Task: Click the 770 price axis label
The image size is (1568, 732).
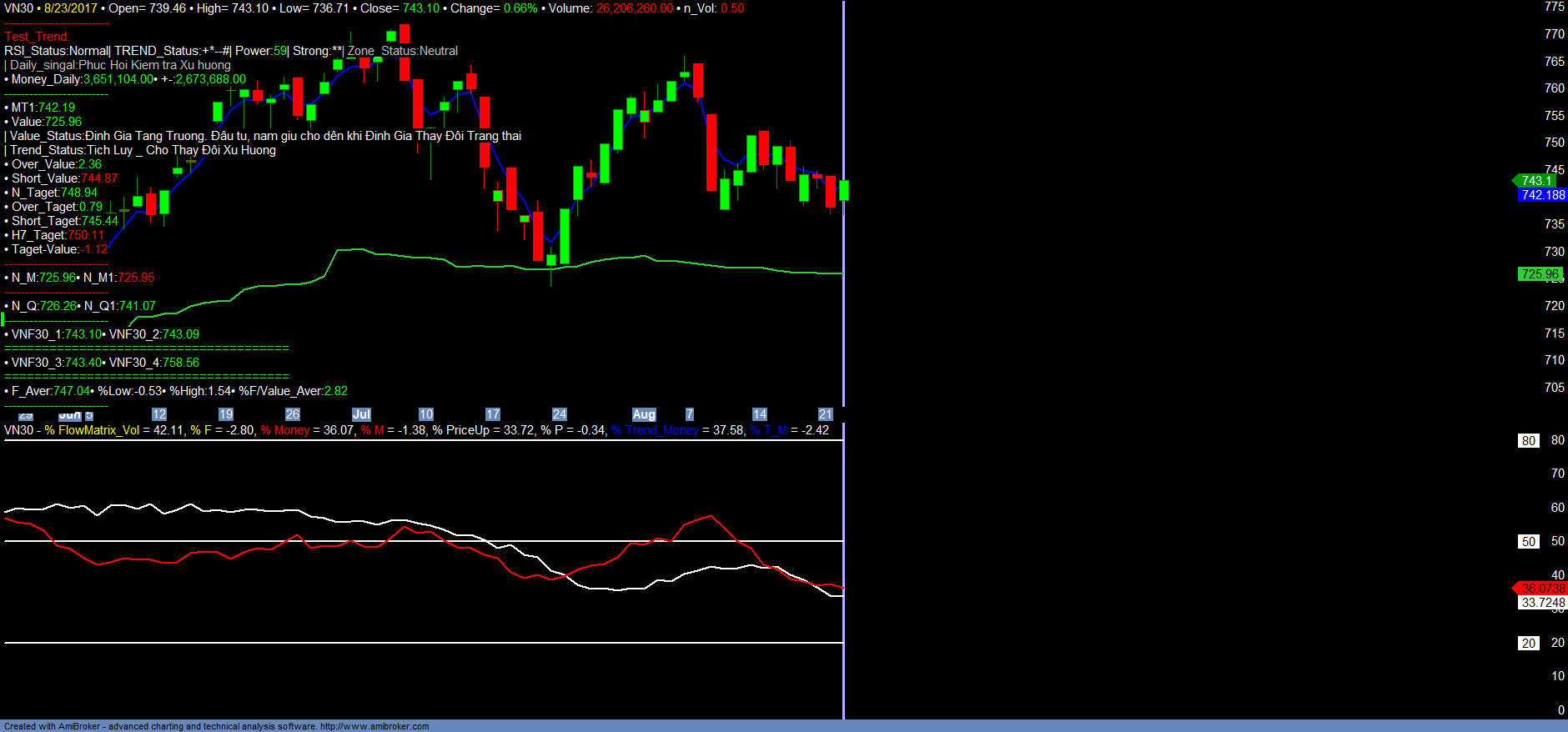Action: 1554,34
